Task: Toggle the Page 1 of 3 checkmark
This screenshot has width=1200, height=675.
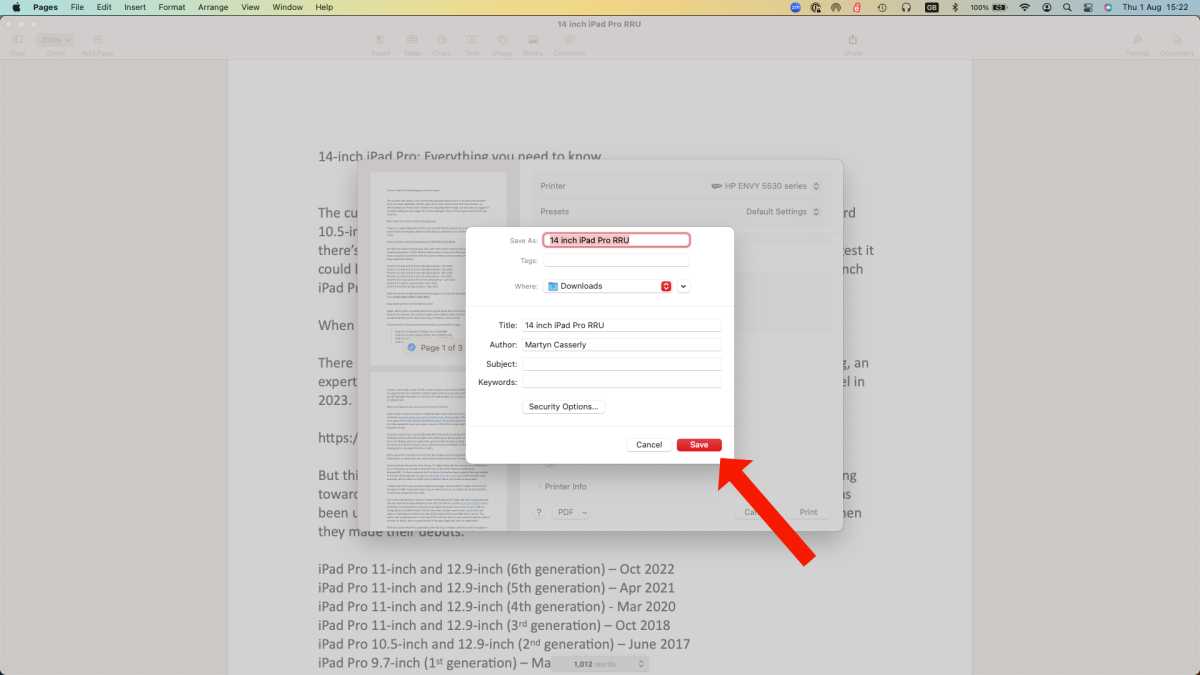Action: pyautogui.click(x=411, y=348)
